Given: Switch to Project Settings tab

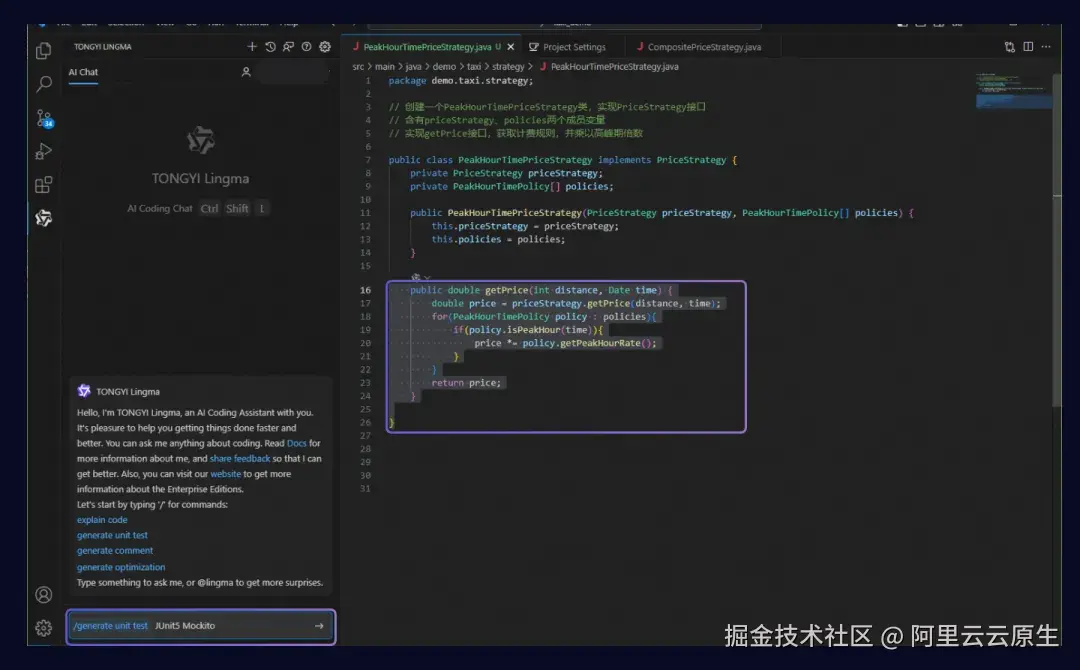Looking at the screenshot, I should point(574,47).
